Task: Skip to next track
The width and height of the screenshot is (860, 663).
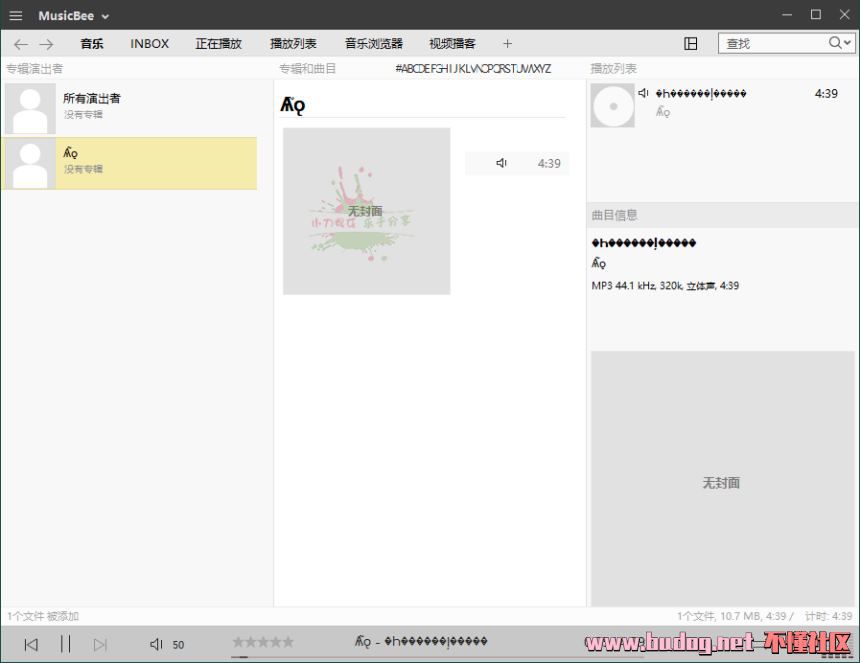Action: pyautogui.click(x=100, y=644)
